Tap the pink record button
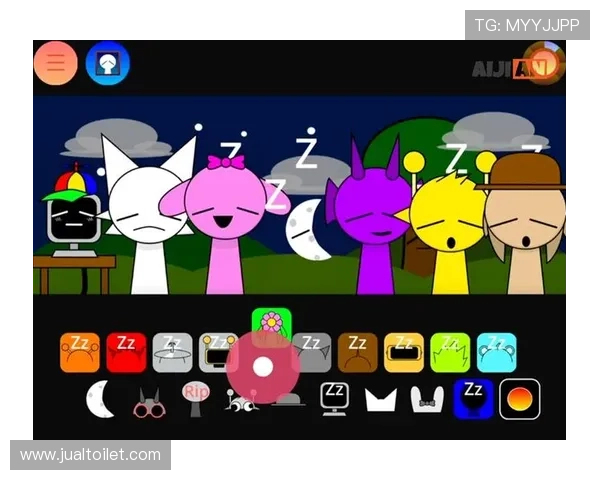 [262, 367]
